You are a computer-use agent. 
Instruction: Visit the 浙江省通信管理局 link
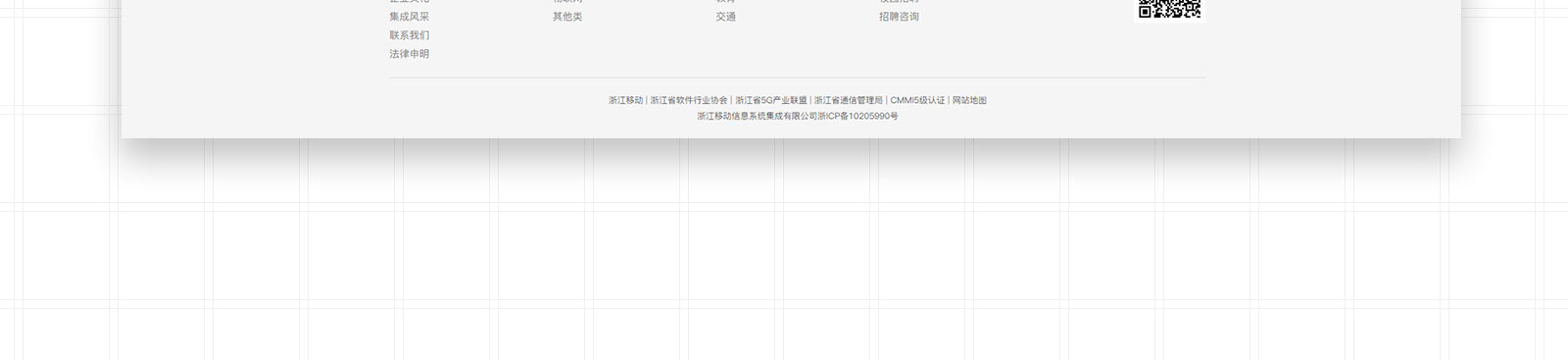[x=849, y=100]
